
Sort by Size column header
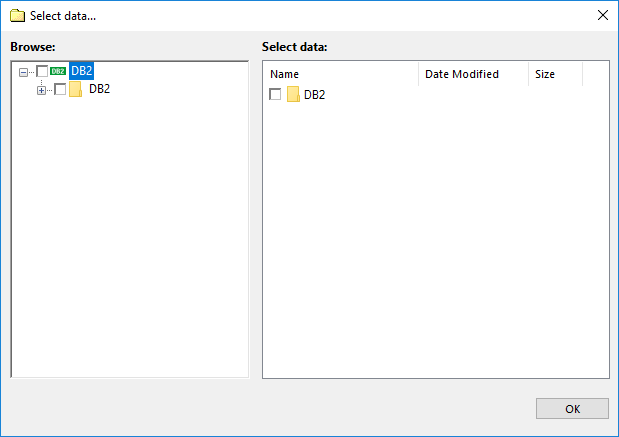555,74
